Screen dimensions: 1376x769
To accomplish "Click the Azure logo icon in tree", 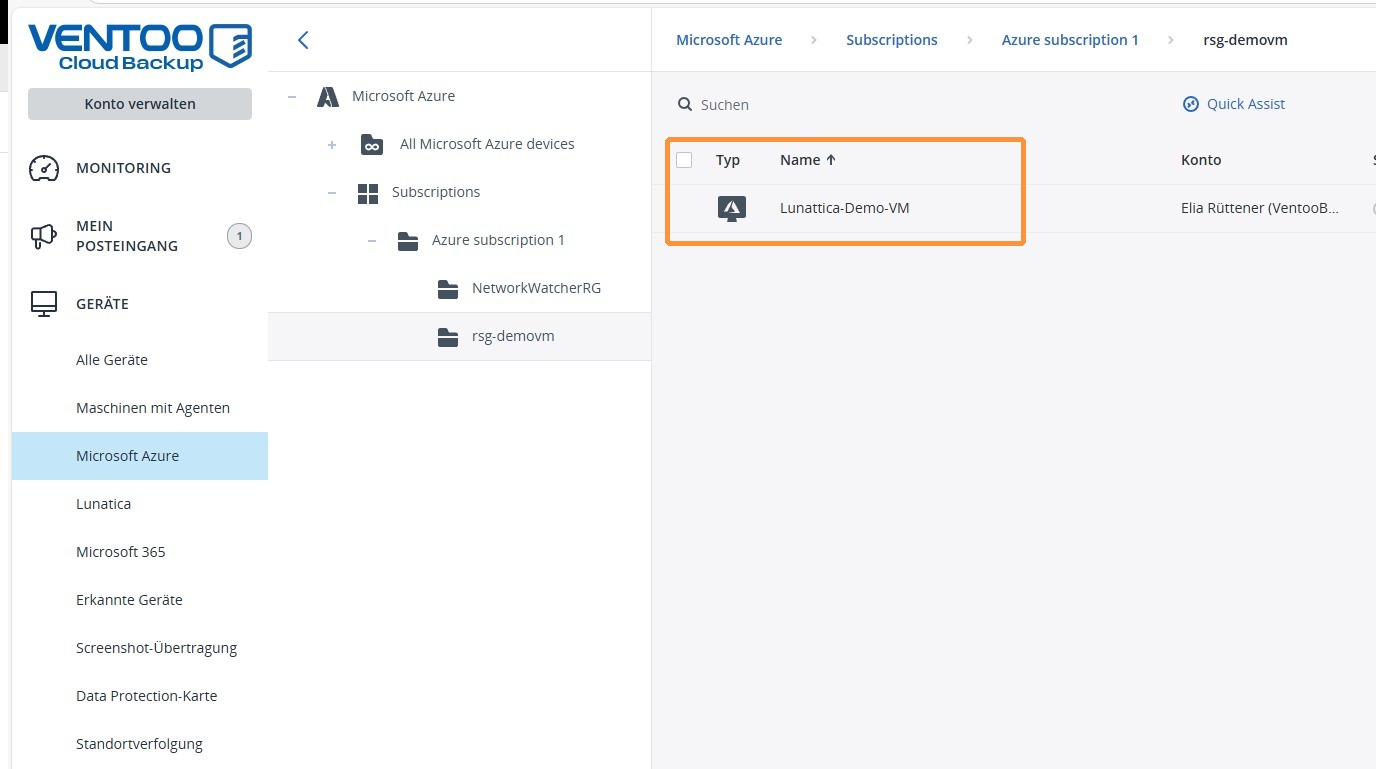I will pyautogui.click(x=328, y=96).
